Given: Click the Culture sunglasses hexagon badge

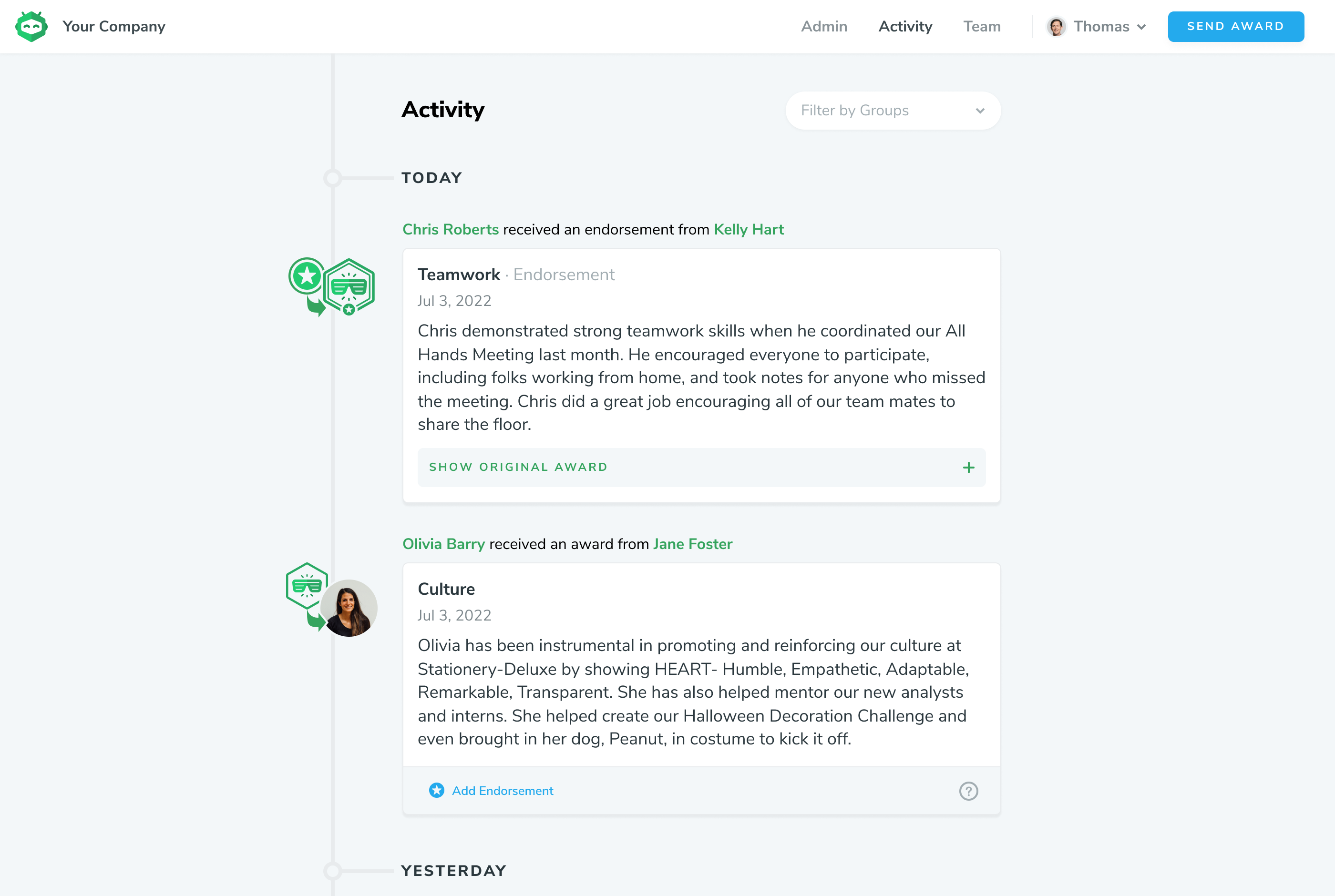Looking at the screenshot, I should pos(306,585).
